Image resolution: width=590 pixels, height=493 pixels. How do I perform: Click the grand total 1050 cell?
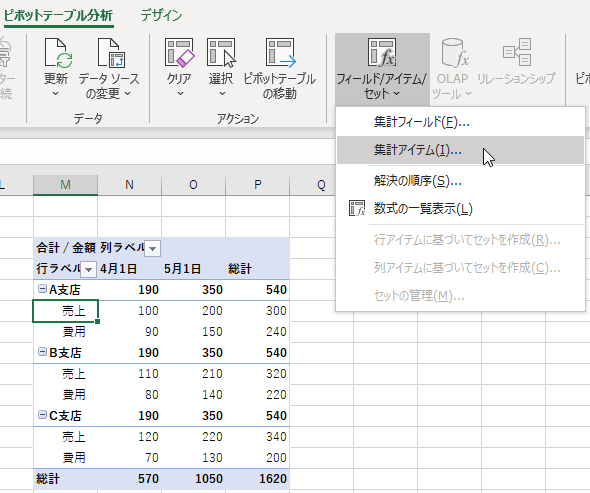coord(193,479)
